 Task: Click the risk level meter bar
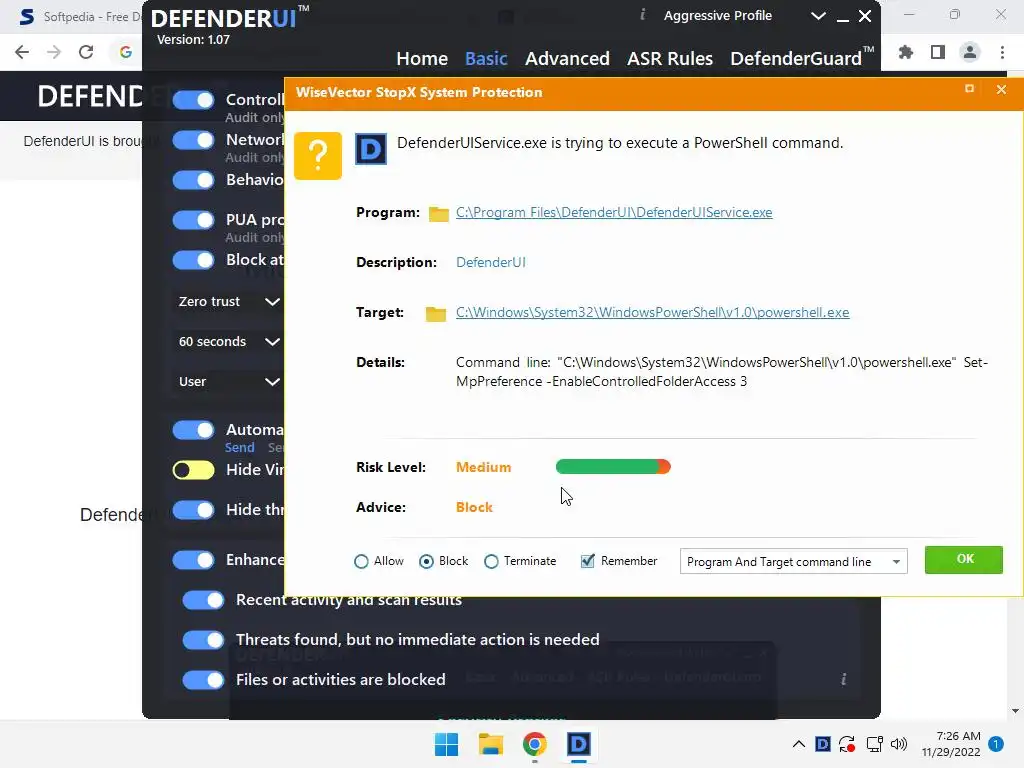[613, 466]
